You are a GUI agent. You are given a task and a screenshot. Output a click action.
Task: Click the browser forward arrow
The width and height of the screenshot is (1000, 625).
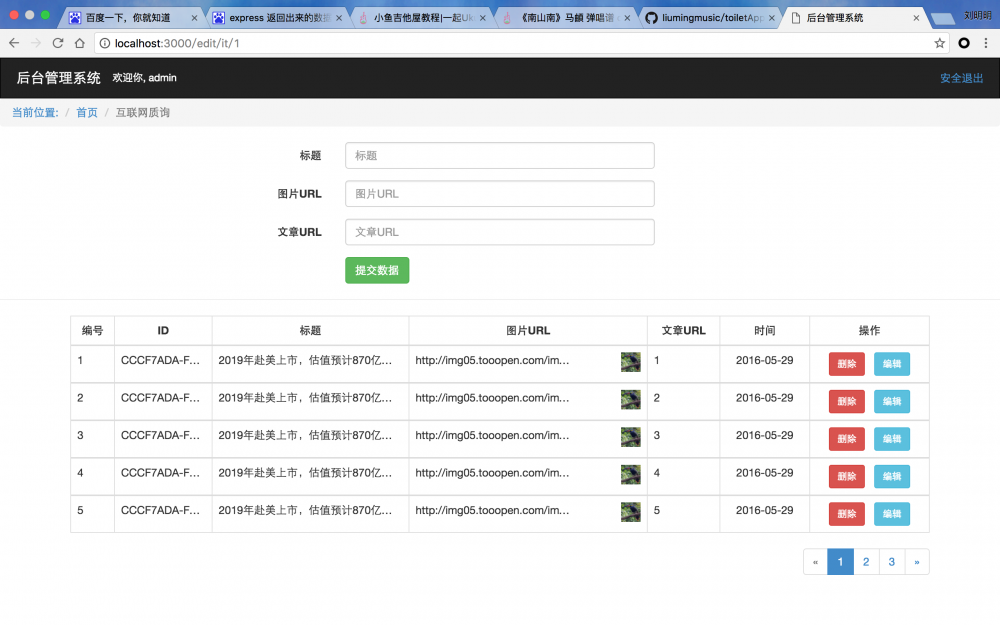tap(35, 44)
